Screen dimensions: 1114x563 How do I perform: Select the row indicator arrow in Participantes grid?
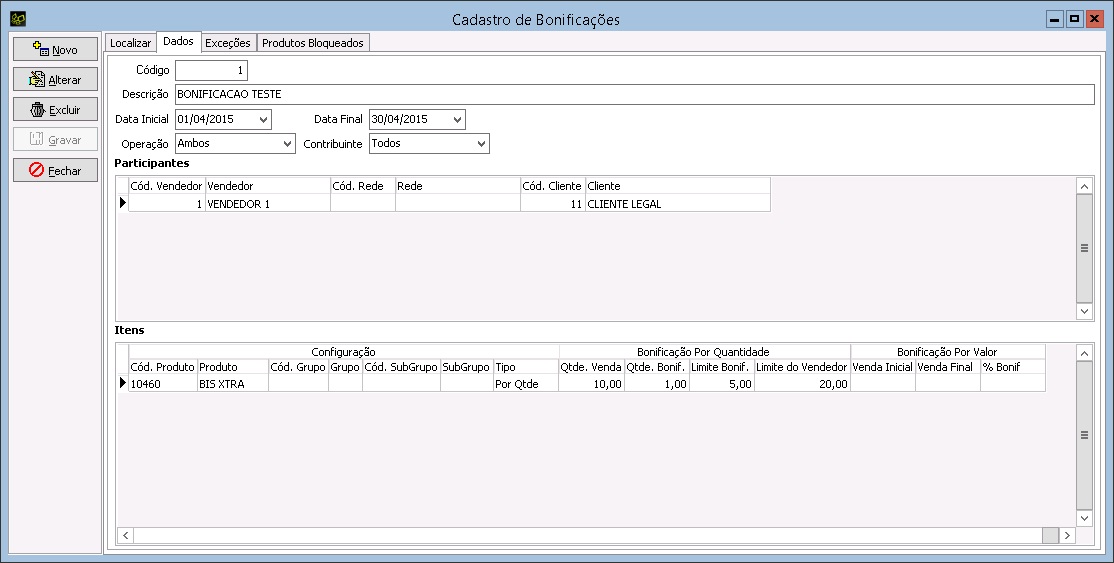coord(123,203)
